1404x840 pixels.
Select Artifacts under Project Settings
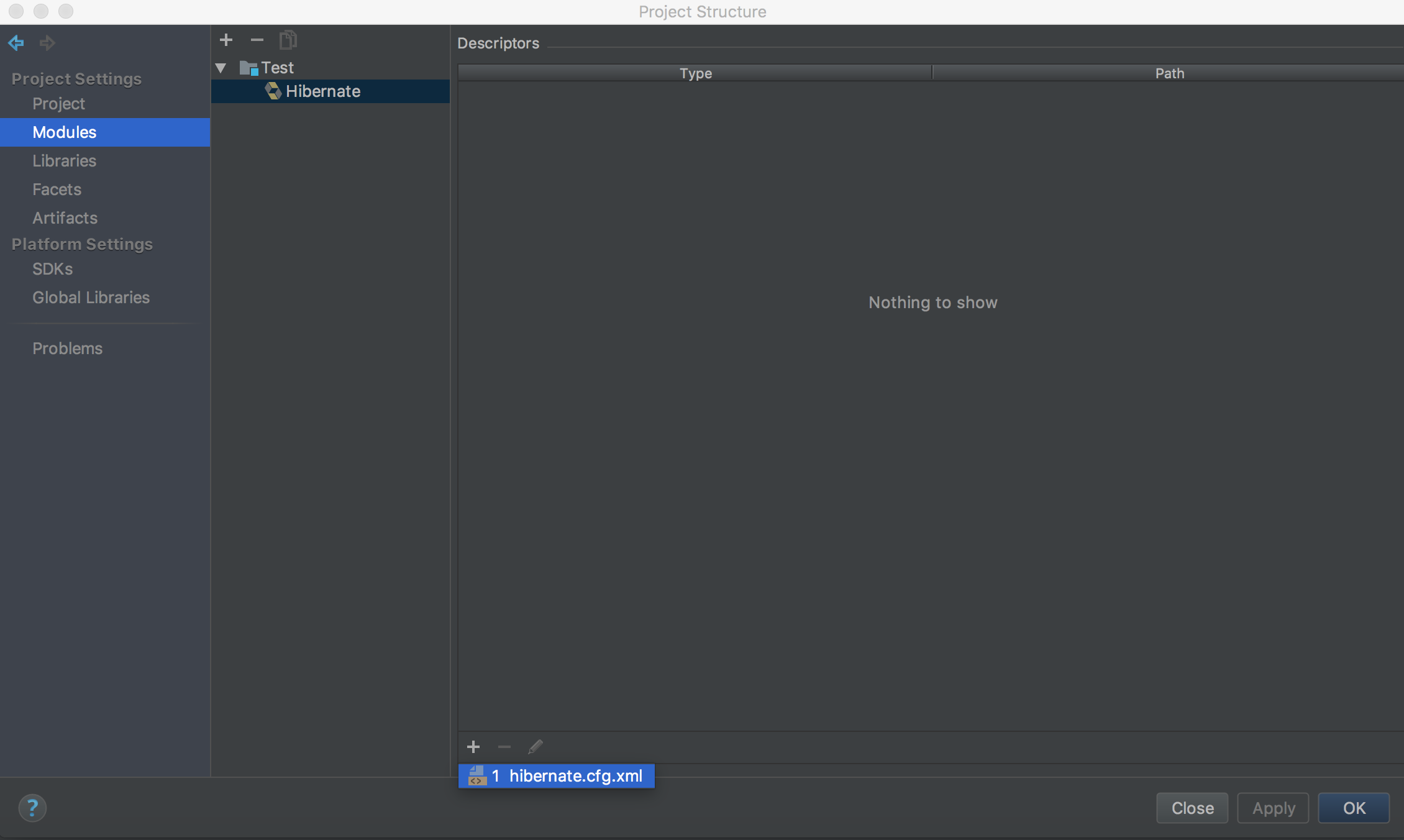pyautogui.click(x=64, y=216)
